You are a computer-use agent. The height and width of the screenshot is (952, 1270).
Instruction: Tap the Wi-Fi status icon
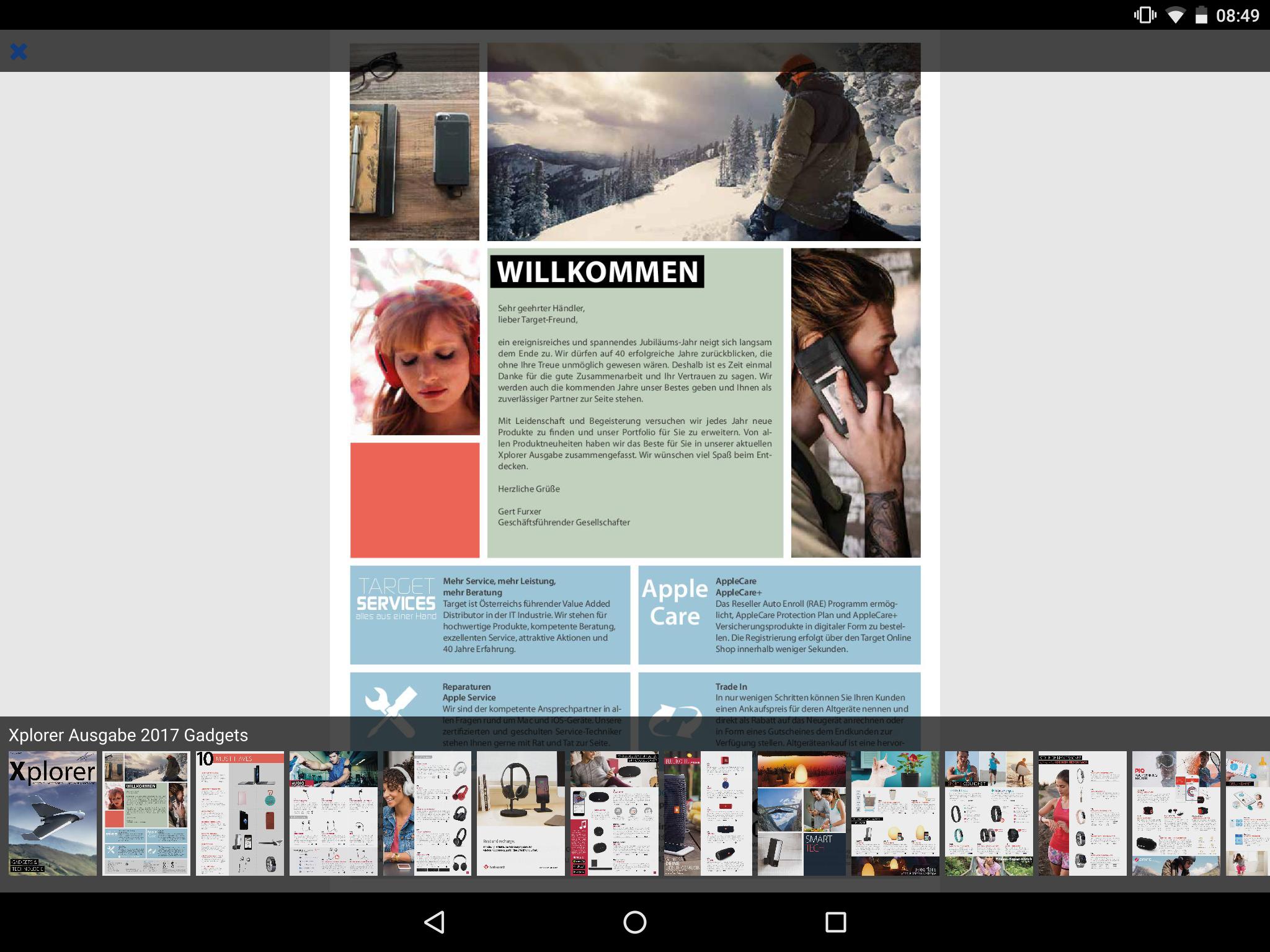tap(1175, 15)
